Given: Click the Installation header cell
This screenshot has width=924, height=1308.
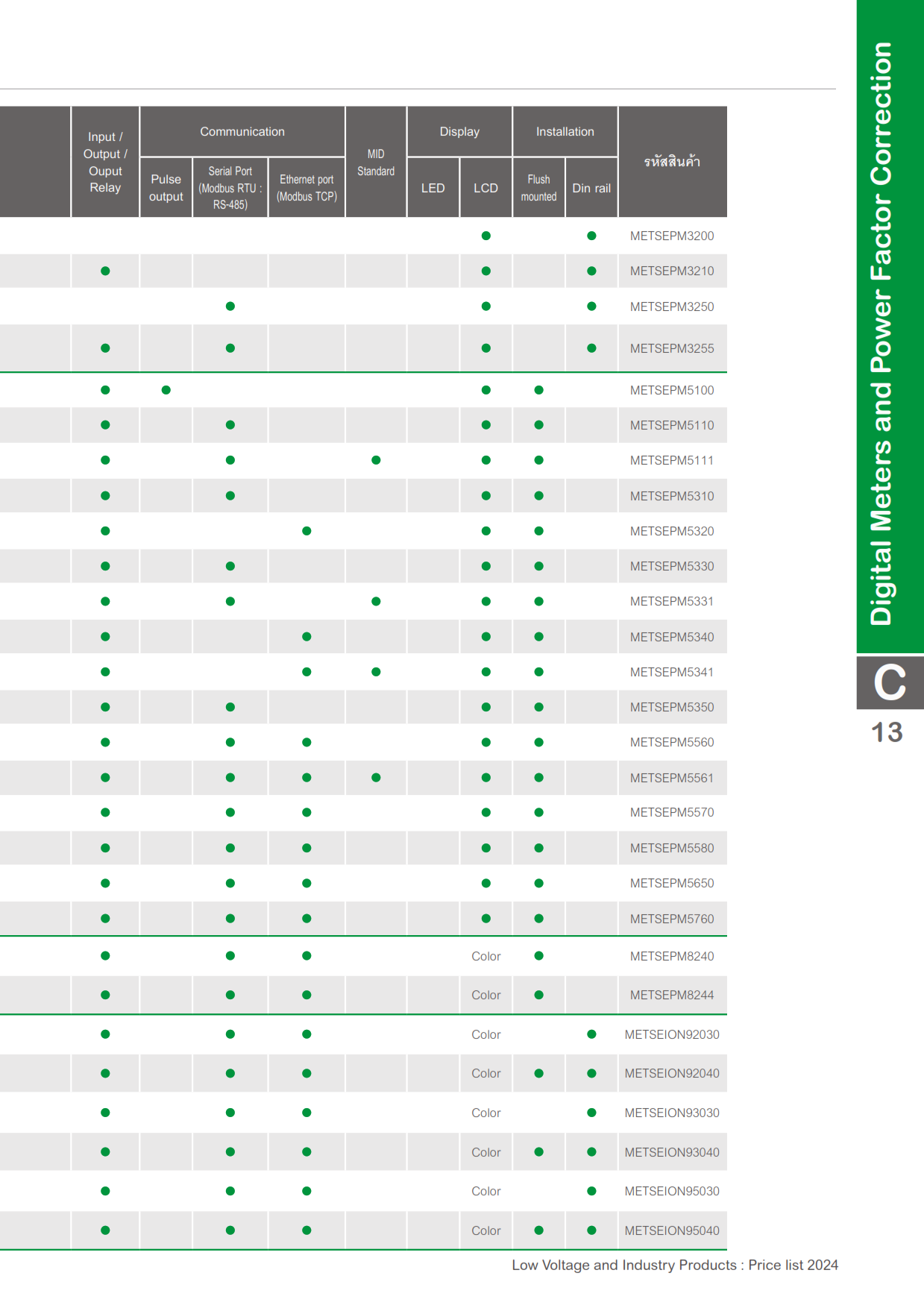Looking at the screenshot, I should (x=565, y=132).
